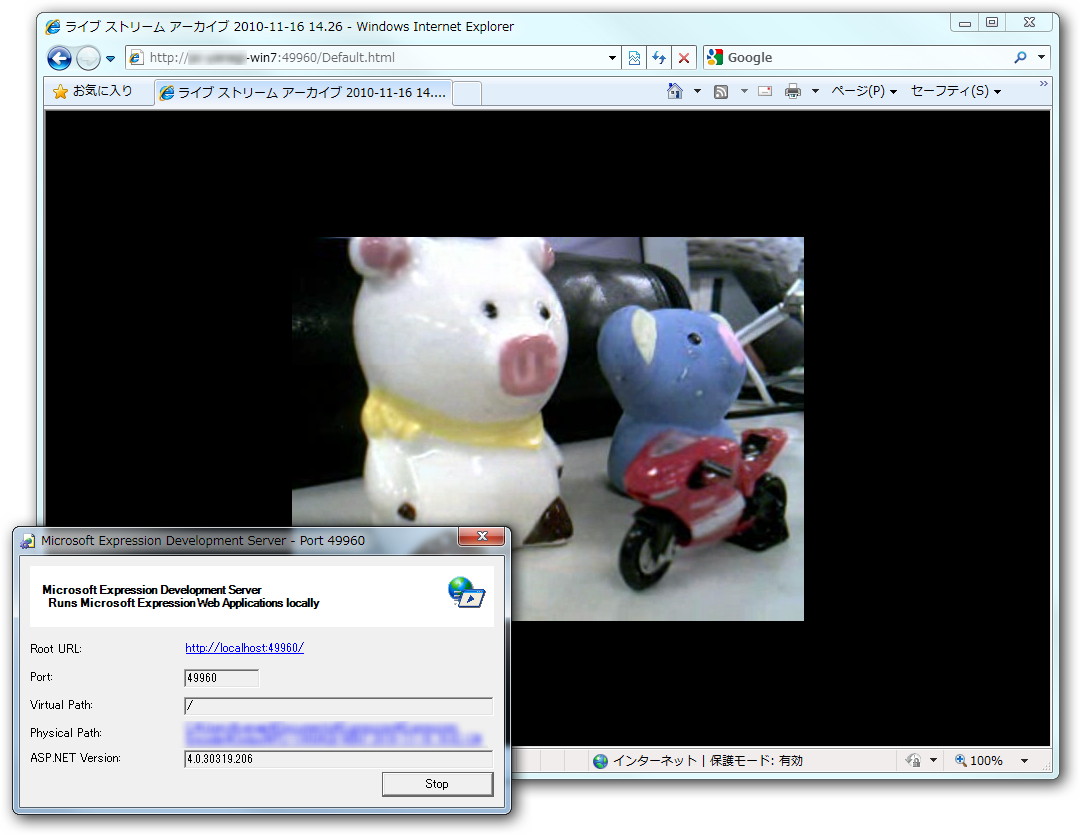Stop page loading with the red X icon
This screenshot has height=835, width=1080.
tap(683, 59)
